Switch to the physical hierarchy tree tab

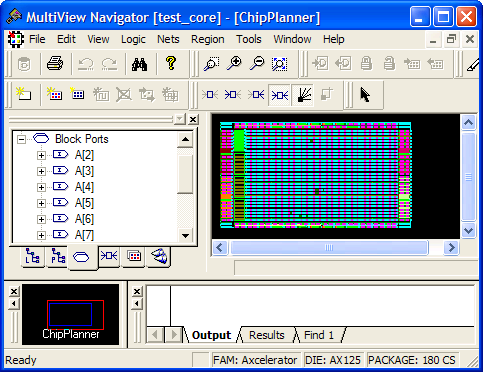(58, 257)
